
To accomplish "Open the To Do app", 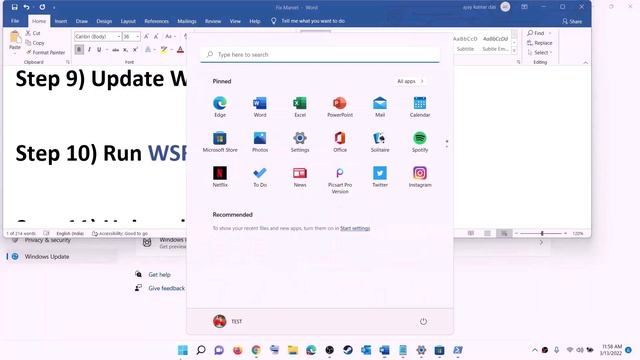I will click(260, 177).
